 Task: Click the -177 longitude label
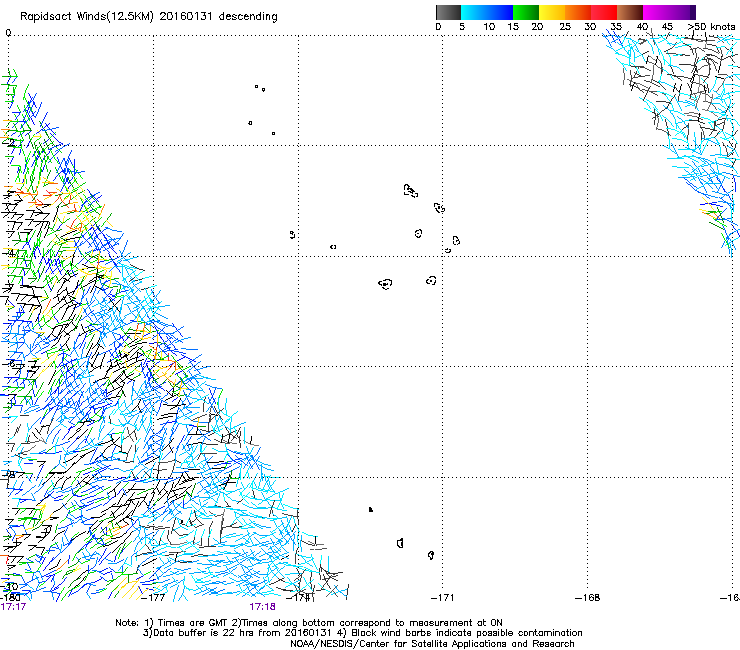tap(153, 598)
